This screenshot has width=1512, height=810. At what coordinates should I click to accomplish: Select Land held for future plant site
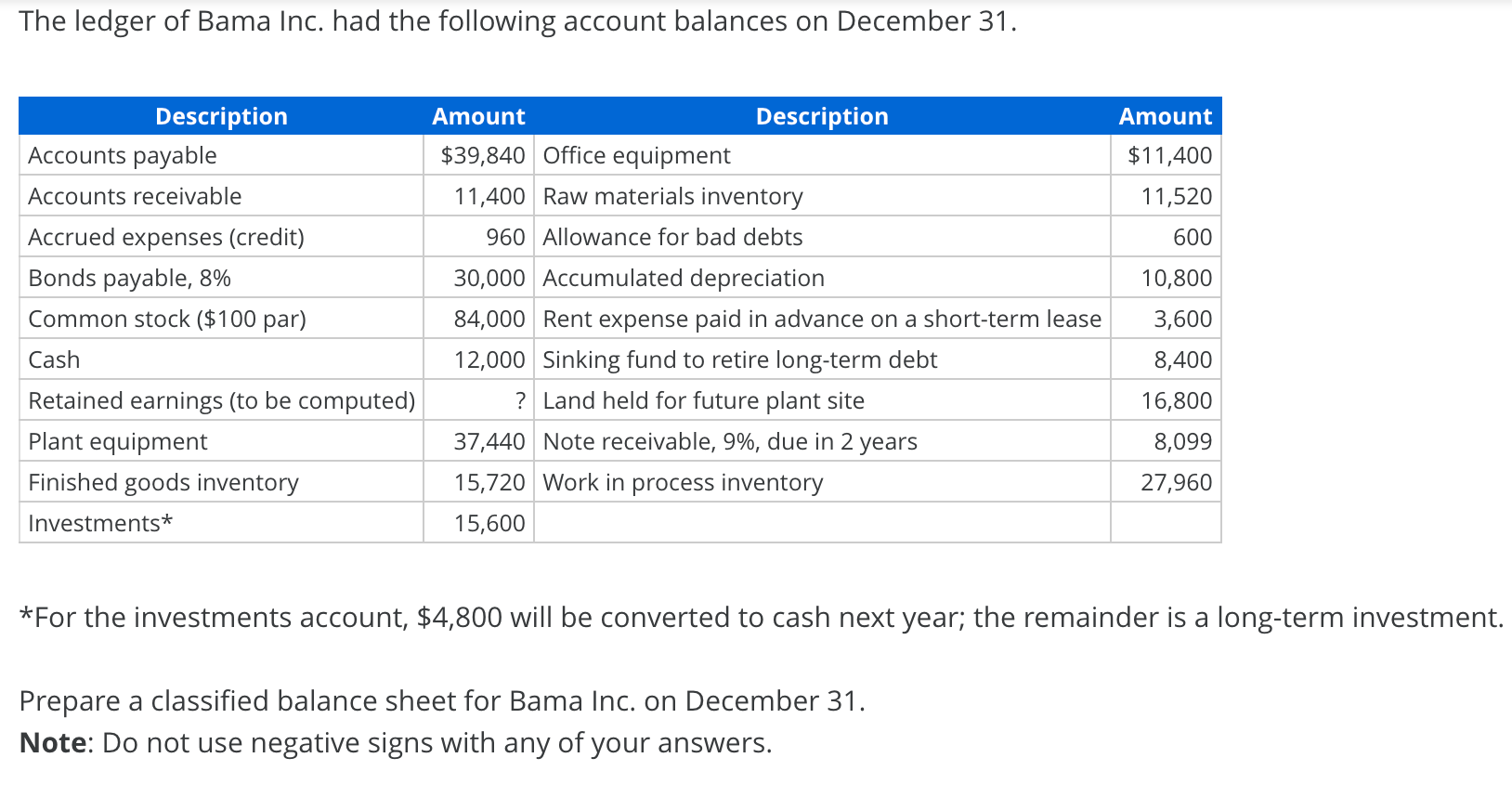[x=704, y=400]
